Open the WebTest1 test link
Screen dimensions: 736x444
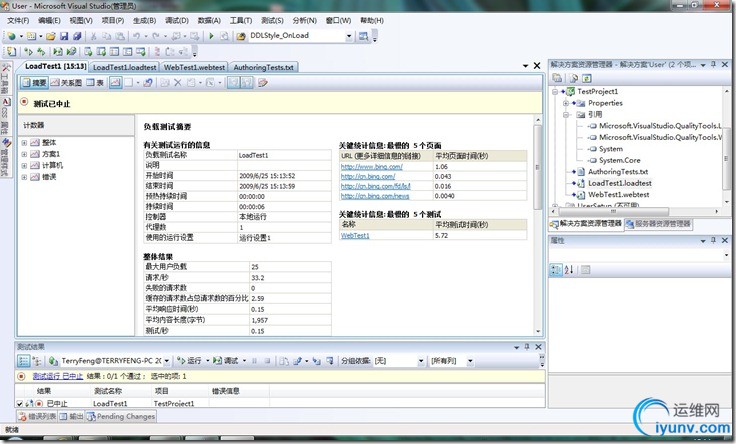pyautogui.click(x=355, y=236)
